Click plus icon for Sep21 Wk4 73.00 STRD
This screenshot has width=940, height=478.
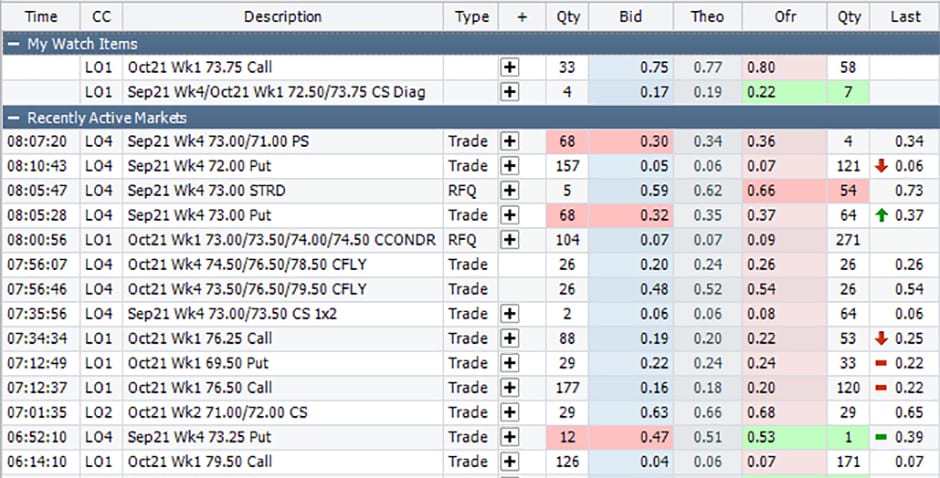tap(510, 190)
